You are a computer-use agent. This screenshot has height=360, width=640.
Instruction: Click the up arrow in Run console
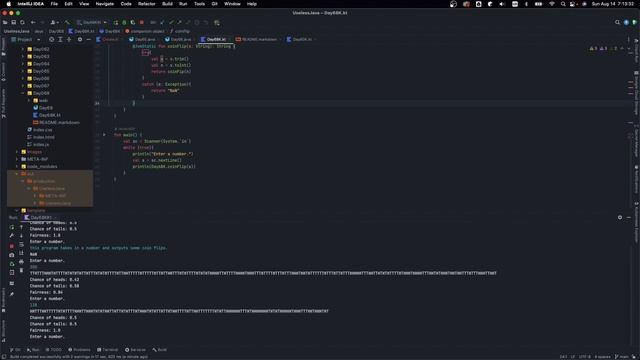(22, 227)
